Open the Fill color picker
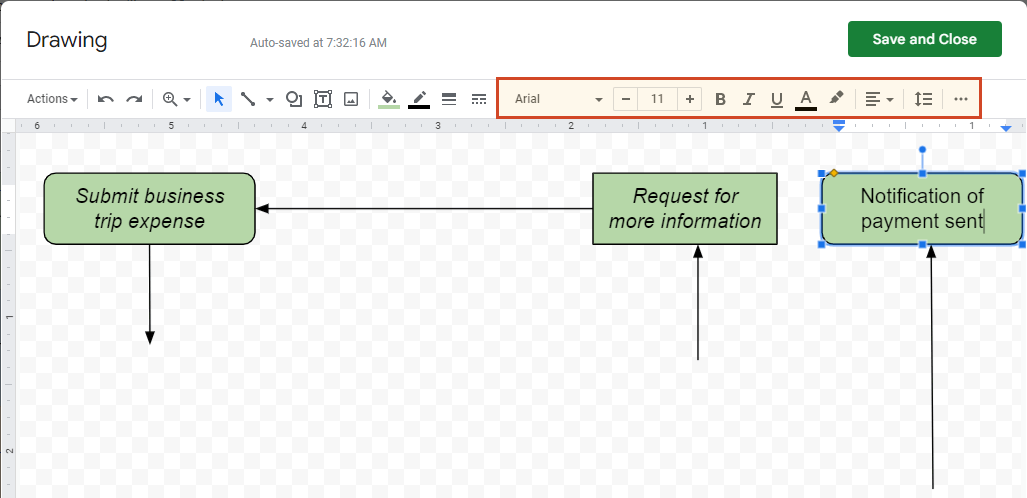Image resolution: width=1027 pixels, height=498 pixels. coord(389,99)
